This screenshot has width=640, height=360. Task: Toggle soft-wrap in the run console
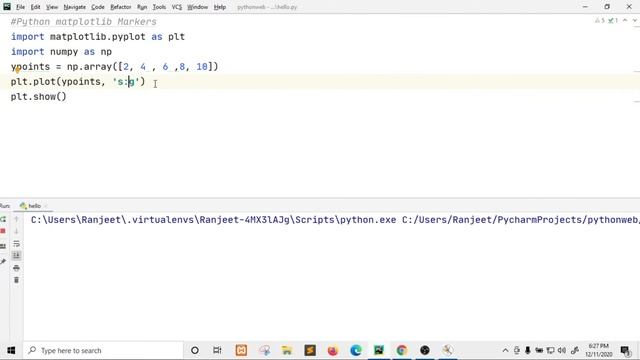tap(16, 244)
